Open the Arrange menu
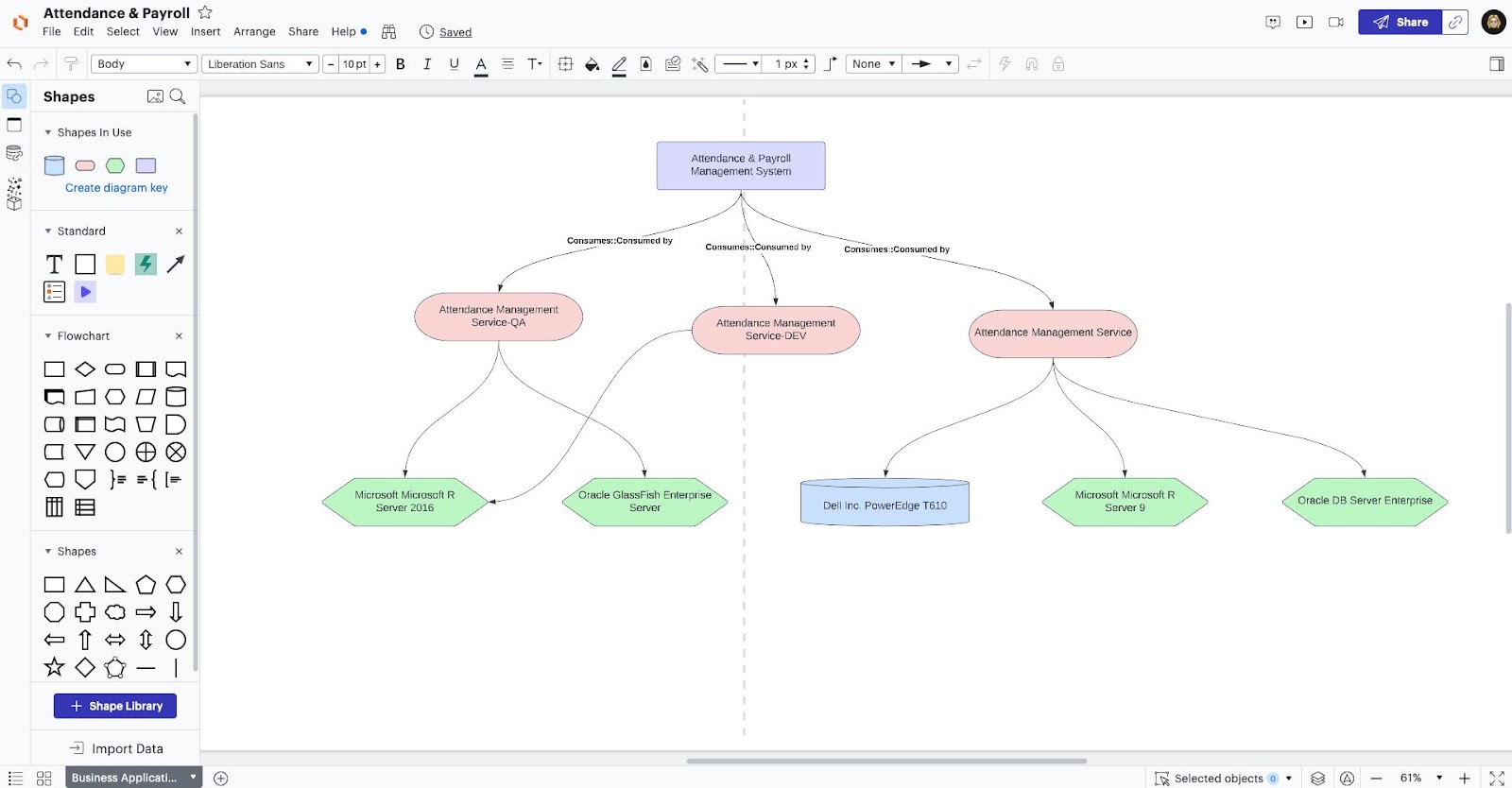1512x788 pixels. coord(255,32)
